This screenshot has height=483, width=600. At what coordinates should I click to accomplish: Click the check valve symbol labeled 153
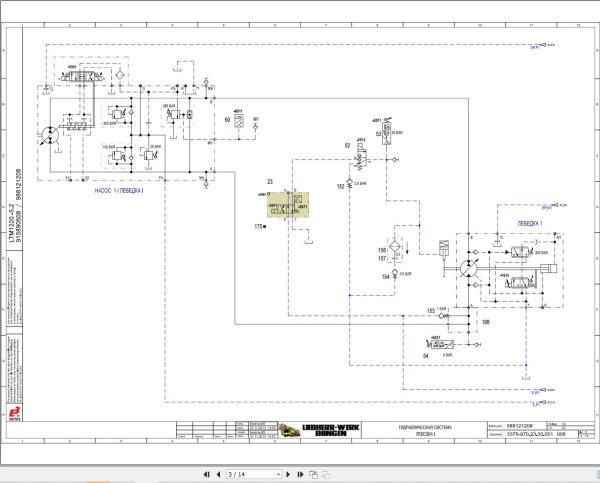point(444,316)
